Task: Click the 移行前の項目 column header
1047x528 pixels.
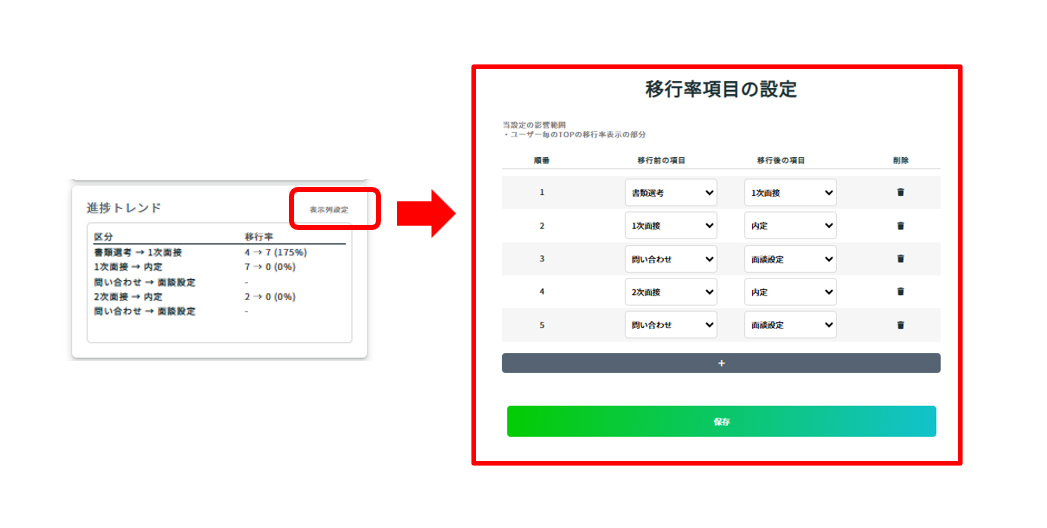Action: click(661, 160)
